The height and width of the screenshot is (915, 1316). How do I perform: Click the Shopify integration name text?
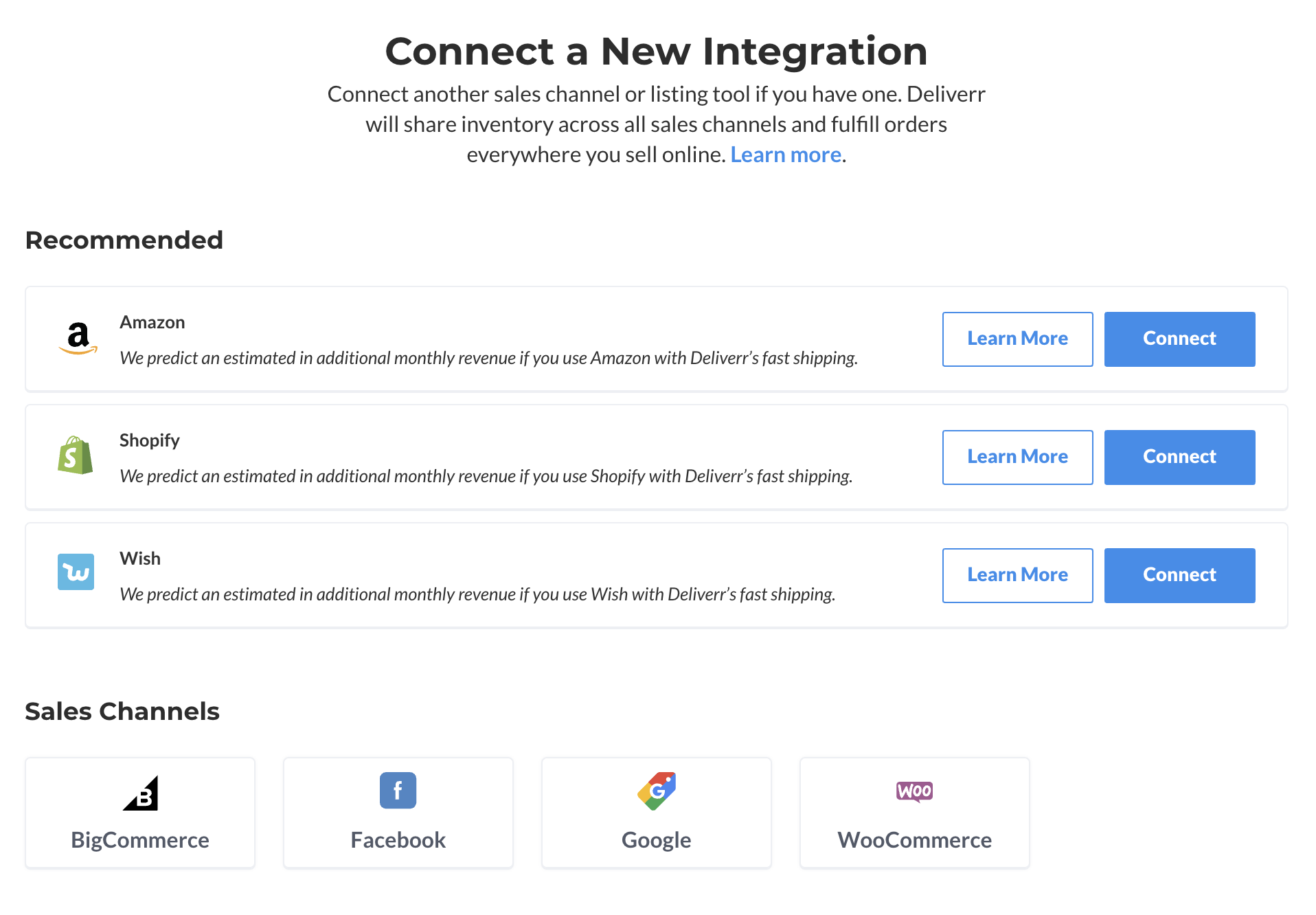pos(150,440)
